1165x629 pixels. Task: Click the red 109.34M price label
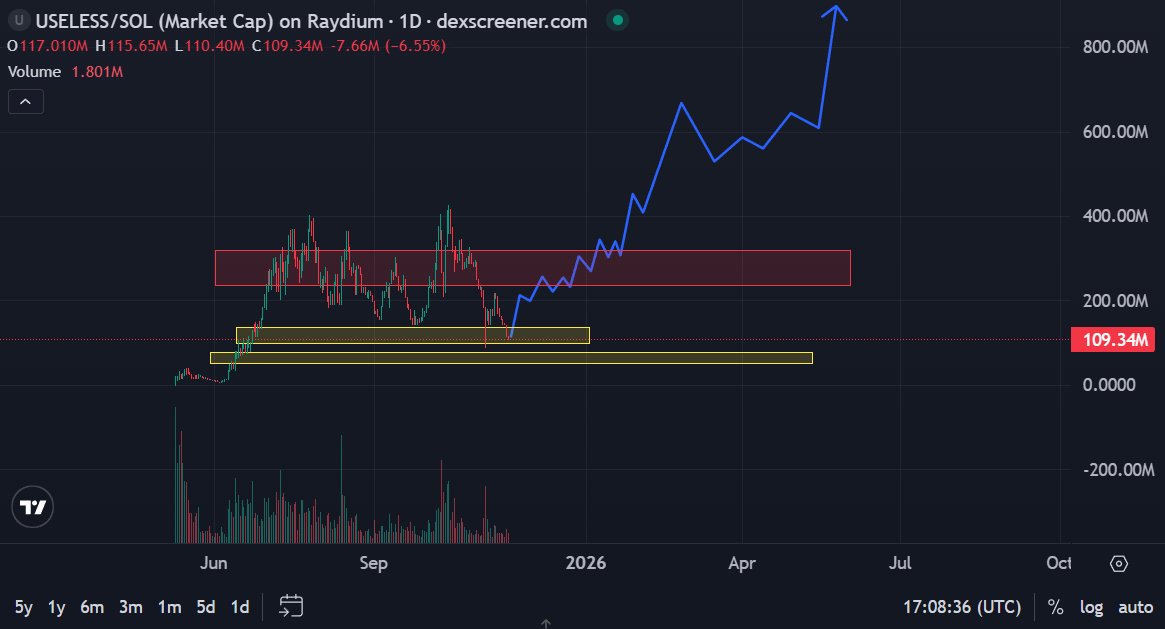[1113, 340]
